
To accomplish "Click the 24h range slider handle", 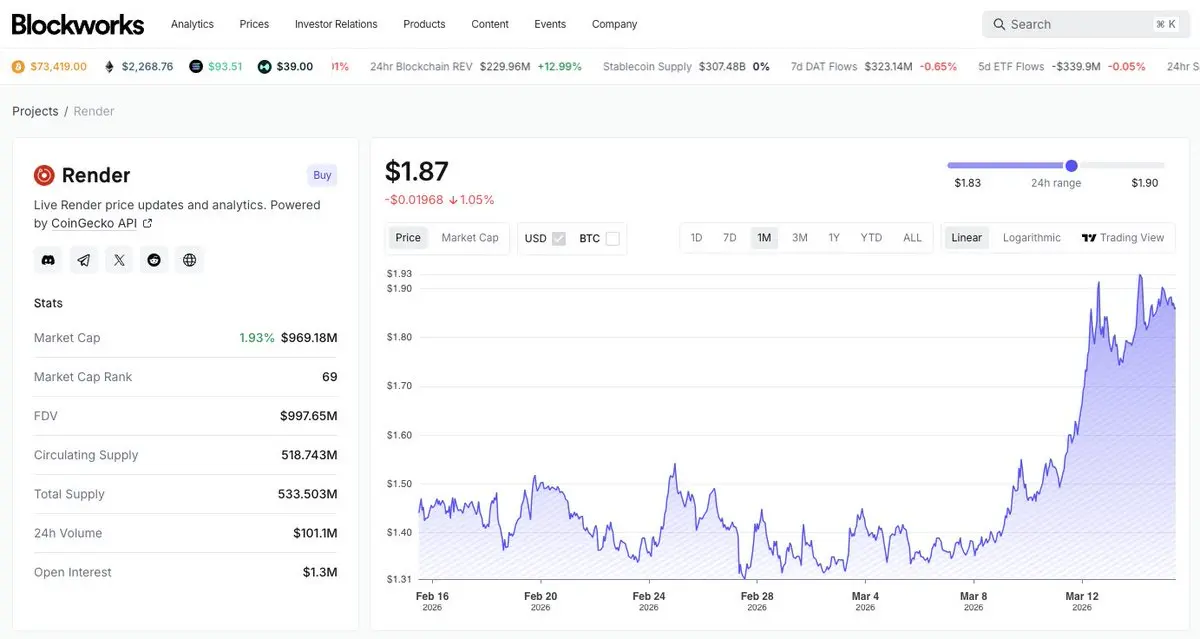I will click(x=1071, y=165).
